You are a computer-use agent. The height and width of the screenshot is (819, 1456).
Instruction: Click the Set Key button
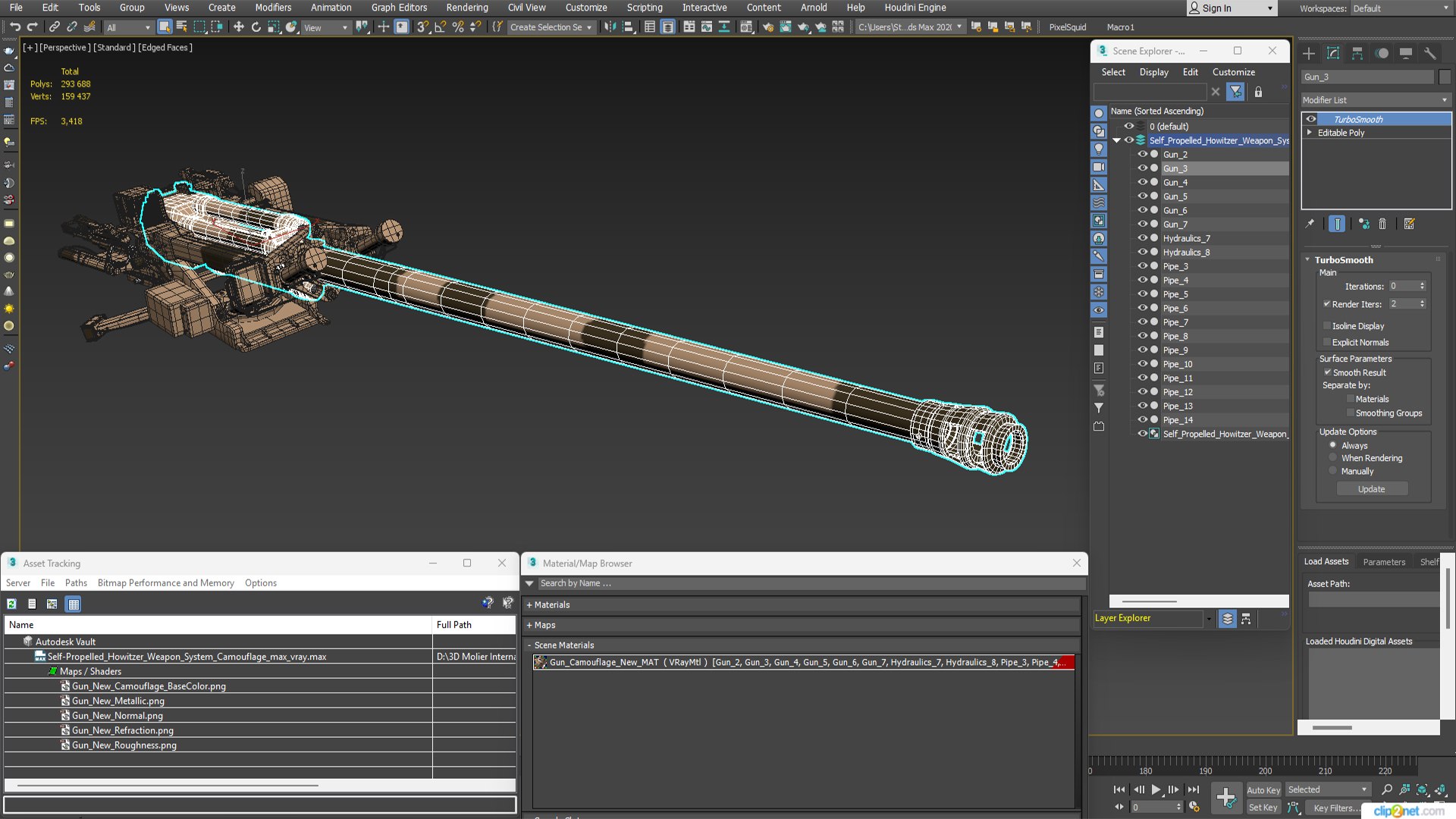tap(1263, 808)
